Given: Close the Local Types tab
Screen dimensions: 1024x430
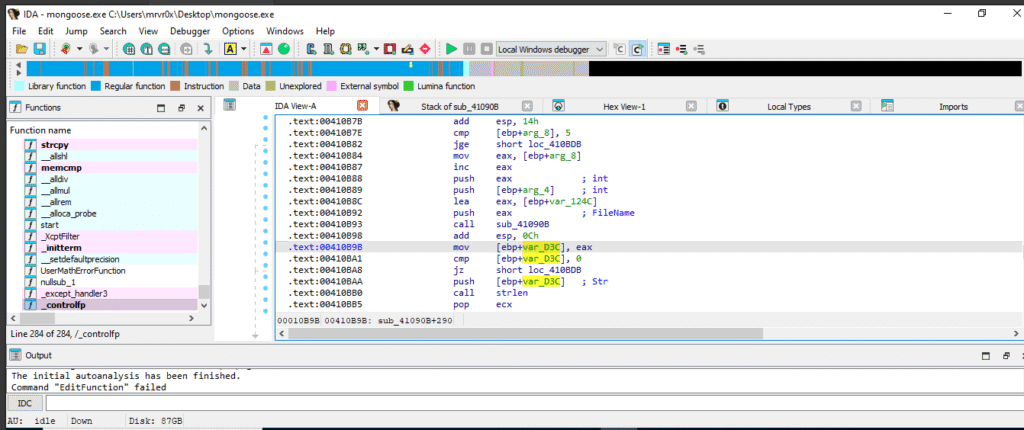Looking at the screenshot, I should (856, 106).
